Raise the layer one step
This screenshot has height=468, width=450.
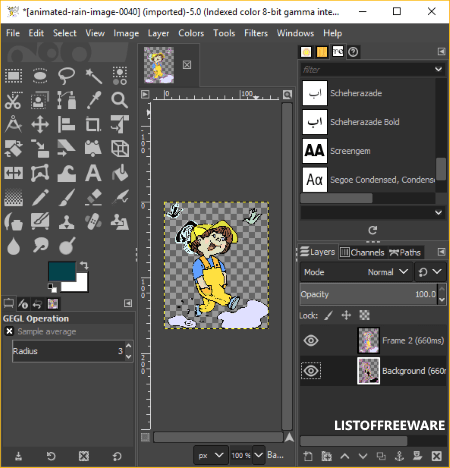[x=345, y=456]
